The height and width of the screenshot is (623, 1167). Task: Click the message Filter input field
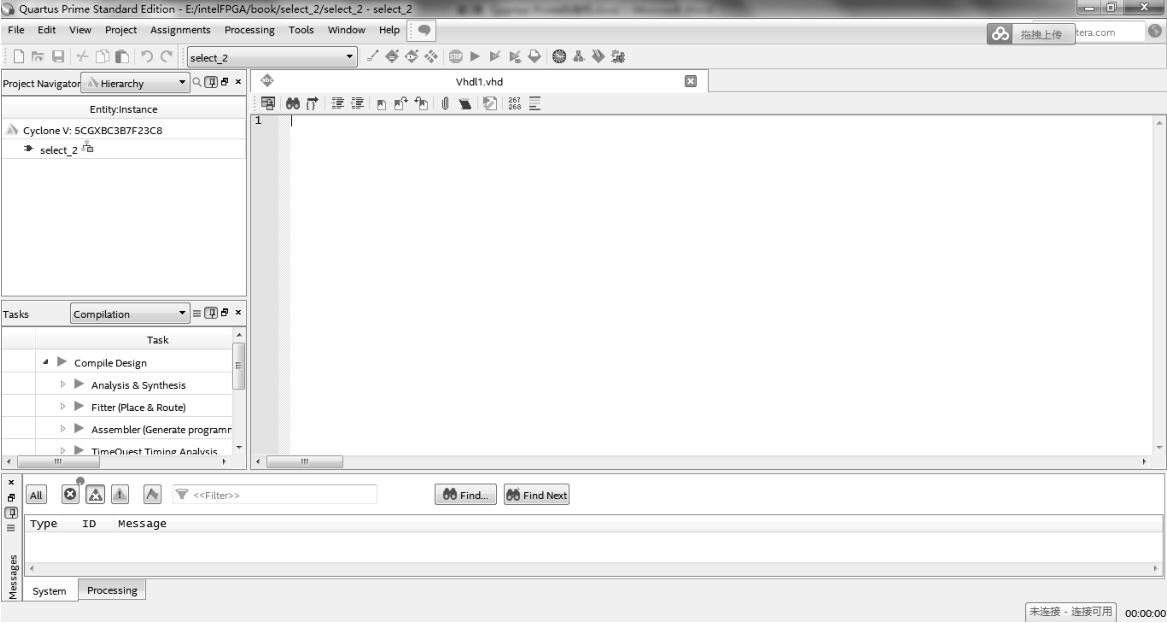(x=275, y=494)
